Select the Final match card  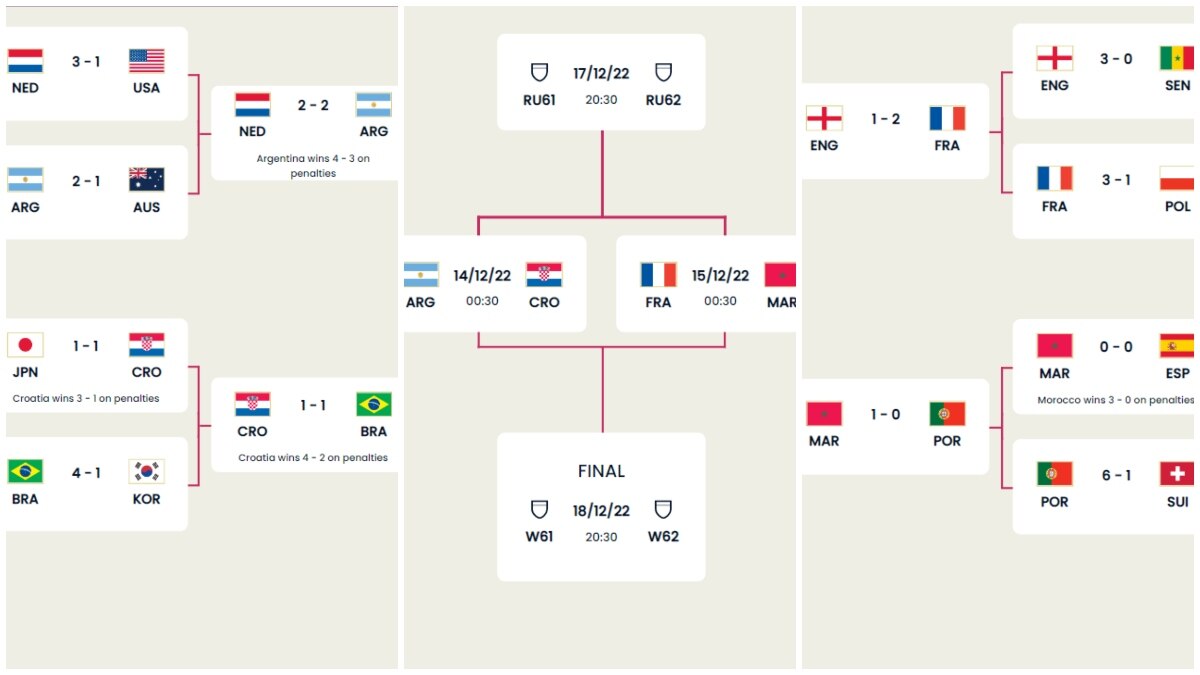coord(601,506)
